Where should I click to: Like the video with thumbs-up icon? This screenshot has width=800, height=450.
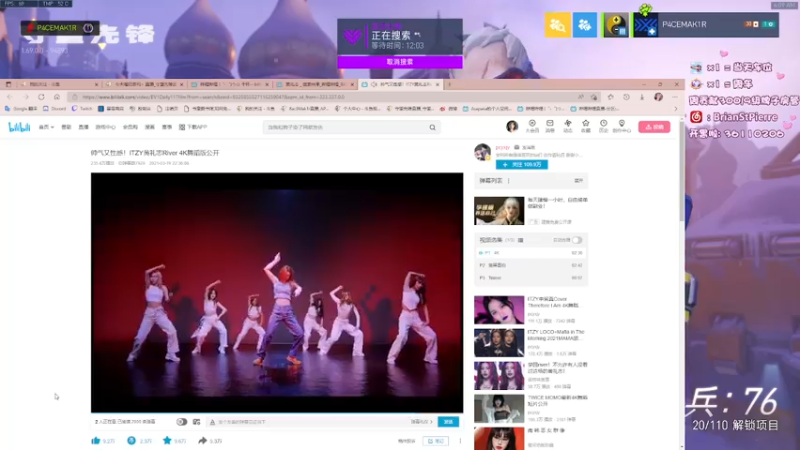pos(95,440)
